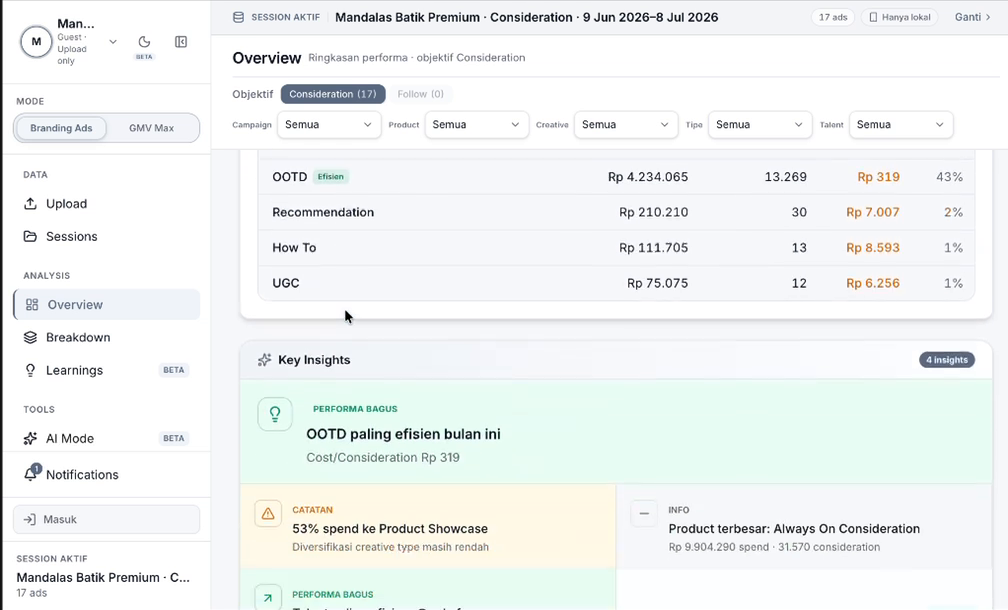Open the Tipe filter dropdown

[x=760, y=125]
